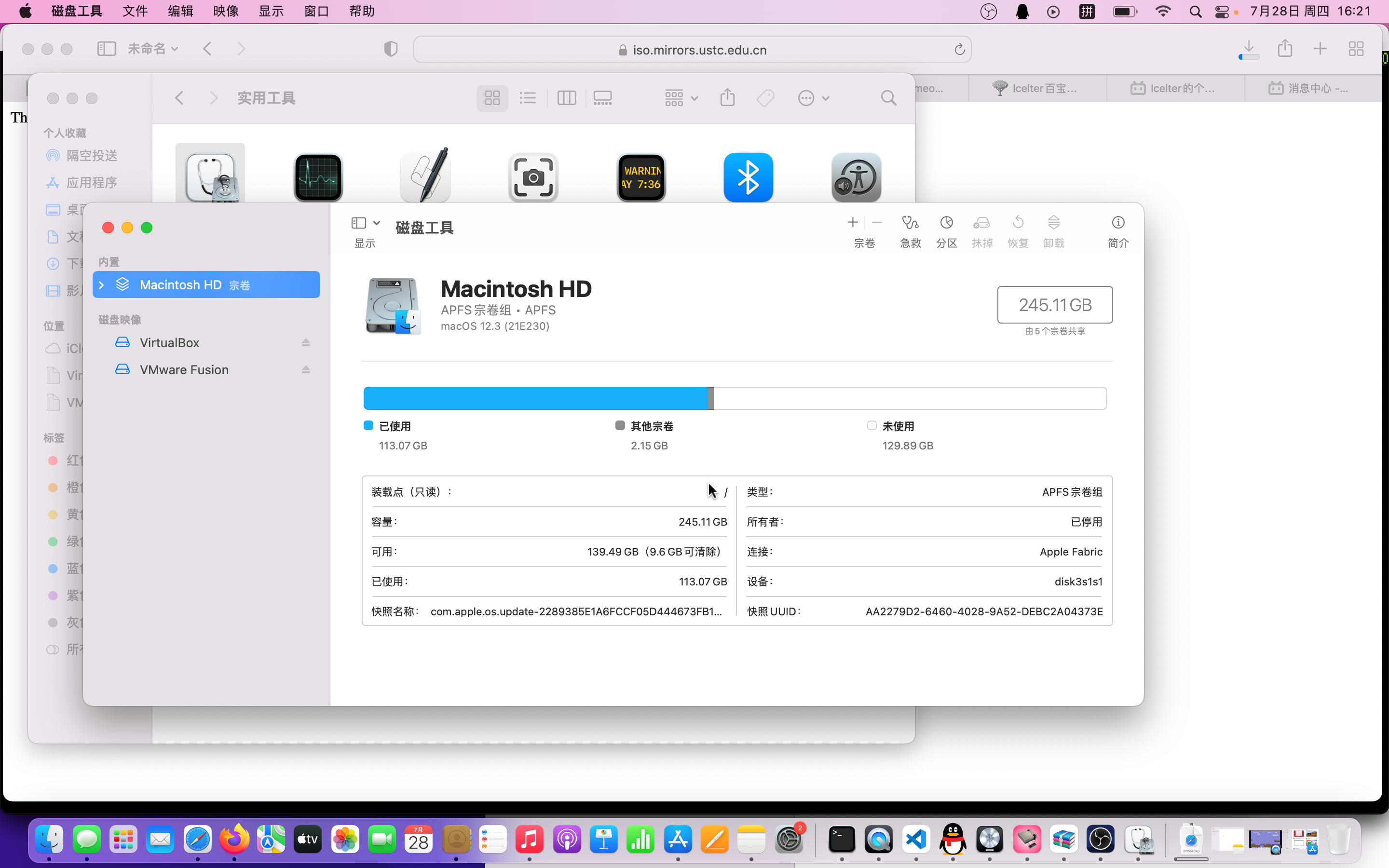Click the used portion of storage bar
Image resolution: width=1389 pixels, height=868 pixels.
coord(536,398)
